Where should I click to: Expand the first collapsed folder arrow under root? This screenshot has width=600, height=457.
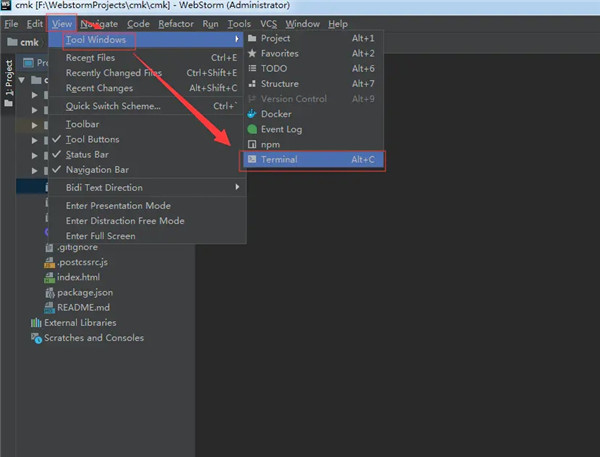(x=34, y=95)
